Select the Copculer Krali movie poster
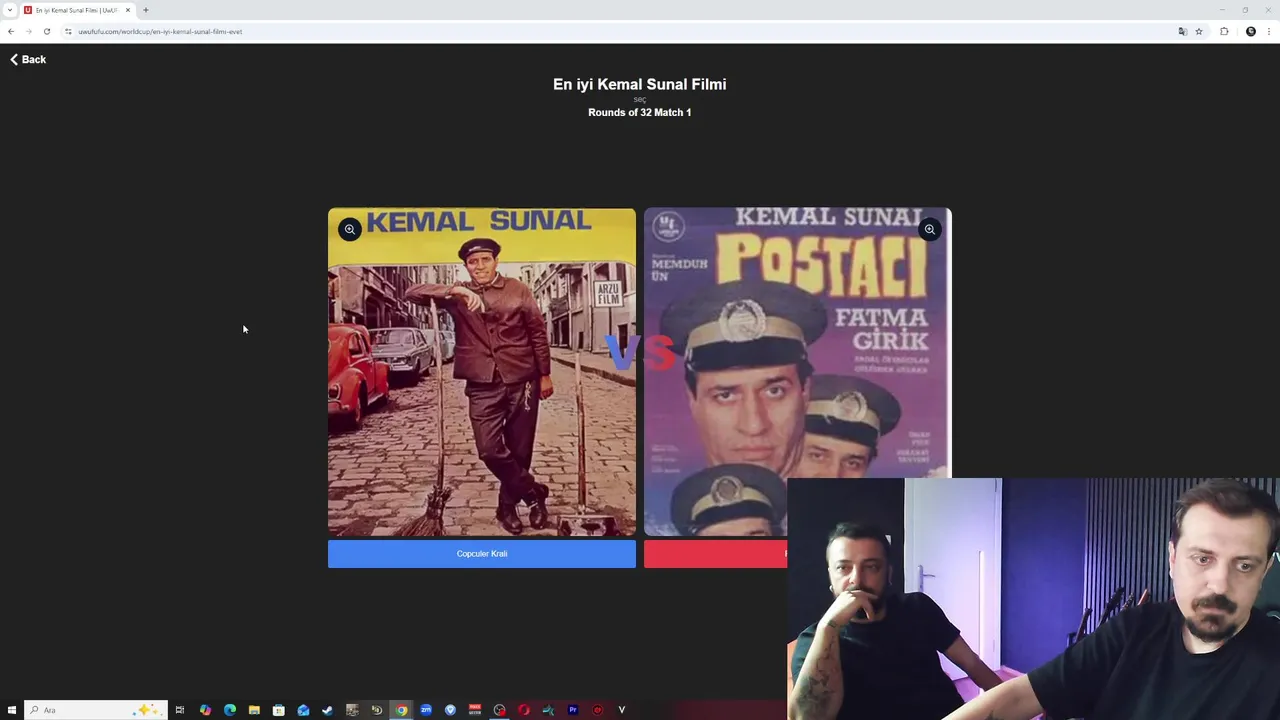Viewport: 1280px width, 720px height. pyautogui.click(x=482, y=372)
